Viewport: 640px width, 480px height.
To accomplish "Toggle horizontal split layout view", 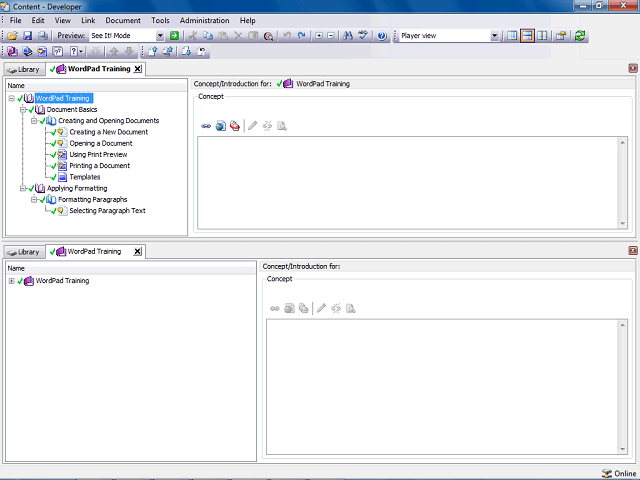I will pos(527,36).
